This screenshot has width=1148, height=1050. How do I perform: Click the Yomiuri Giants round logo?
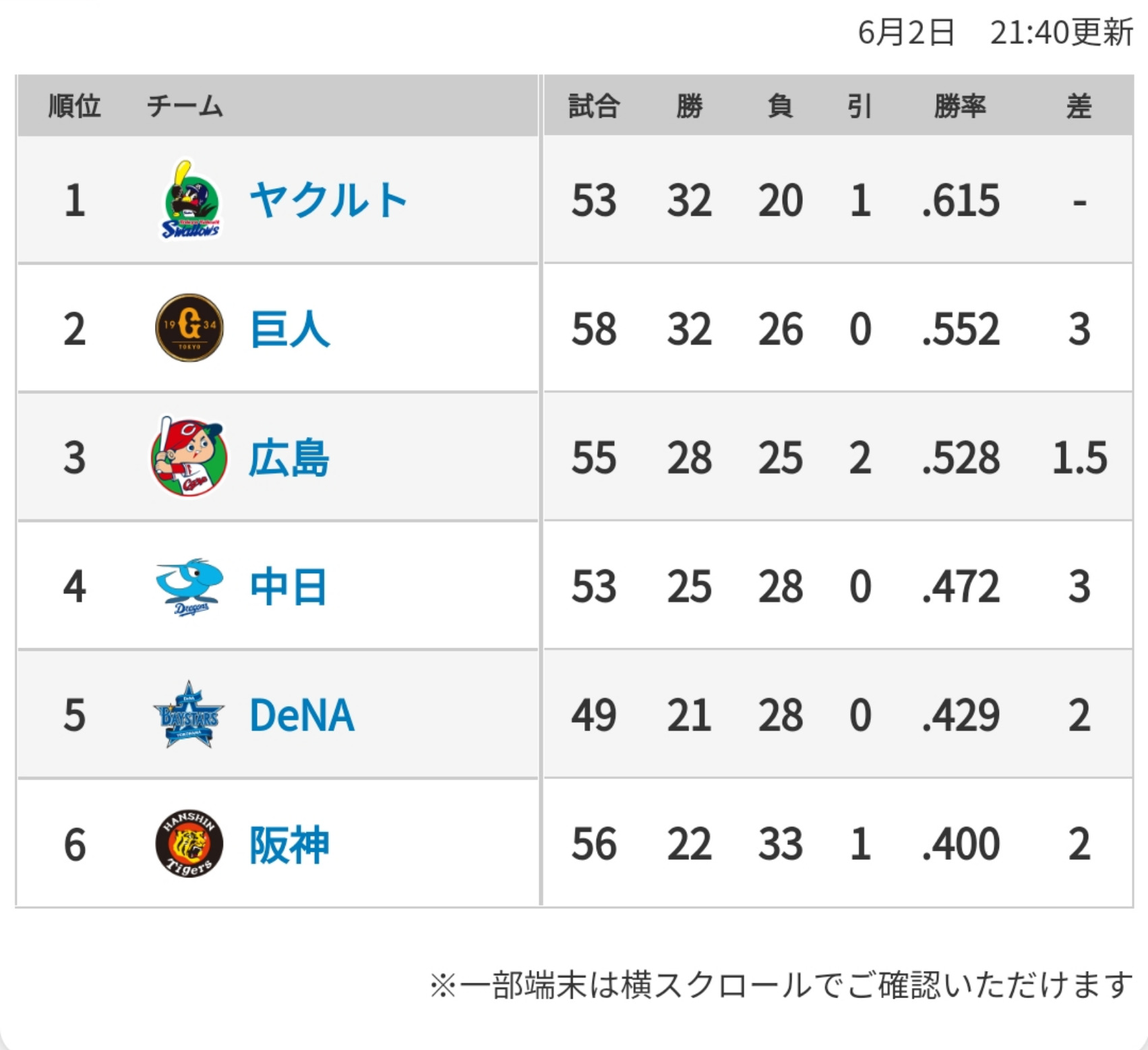click(189, 328)
